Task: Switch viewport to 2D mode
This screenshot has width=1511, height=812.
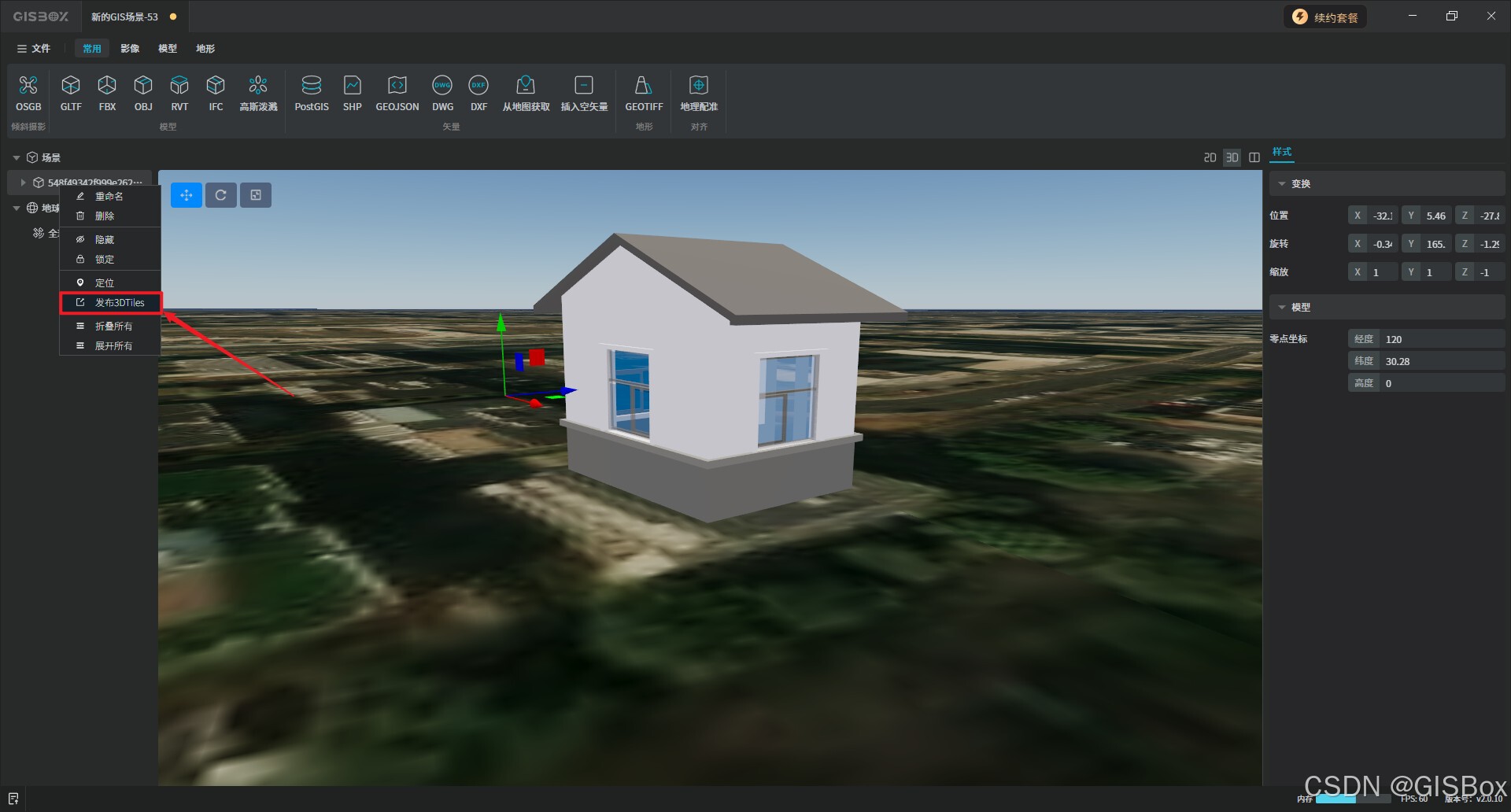Action: tap(1210, 157)
